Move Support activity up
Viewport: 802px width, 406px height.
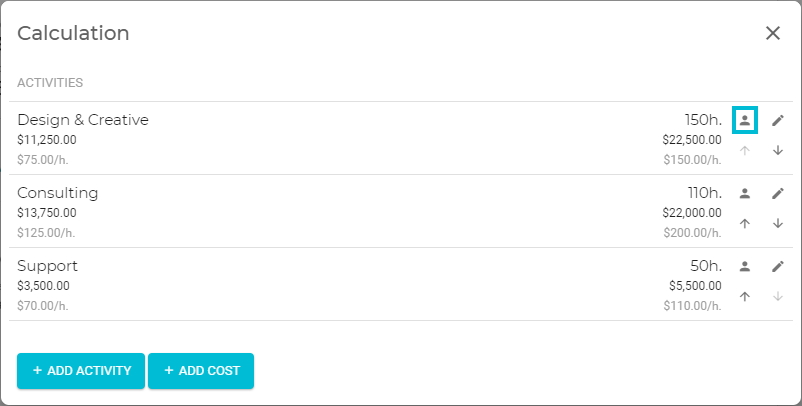(x=745, y=297)
